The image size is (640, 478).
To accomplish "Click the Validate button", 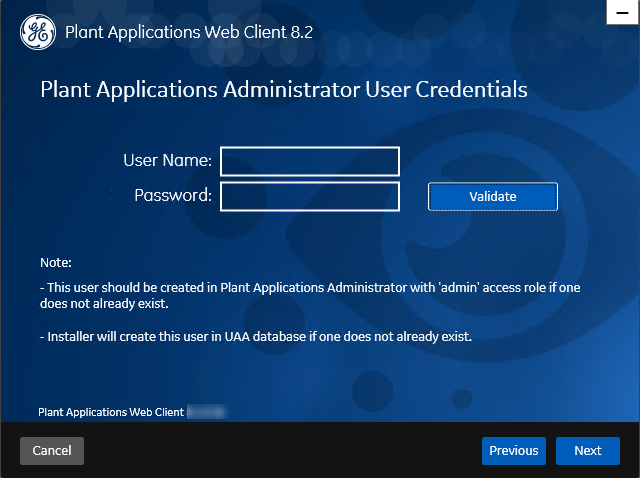I will point(493,197).
